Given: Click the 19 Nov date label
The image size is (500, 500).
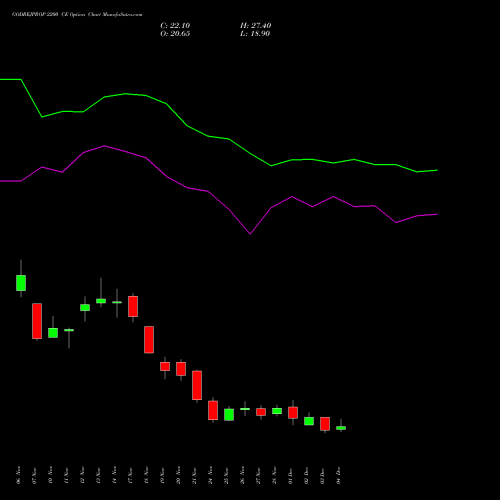Looking at the screenshot, I should point(162,475).
